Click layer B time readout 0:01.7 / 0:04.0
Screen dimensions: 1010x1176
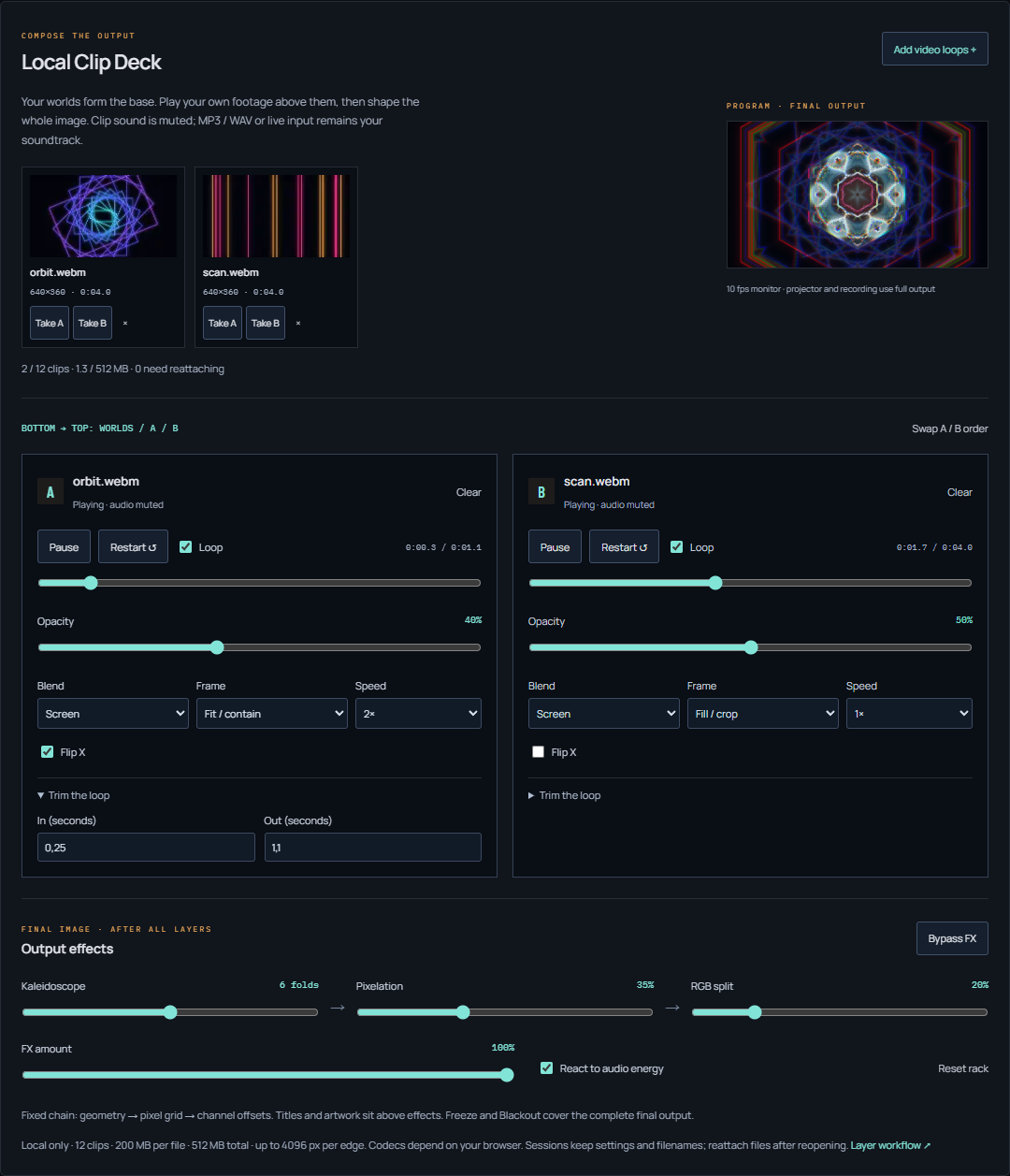point(934,547)
